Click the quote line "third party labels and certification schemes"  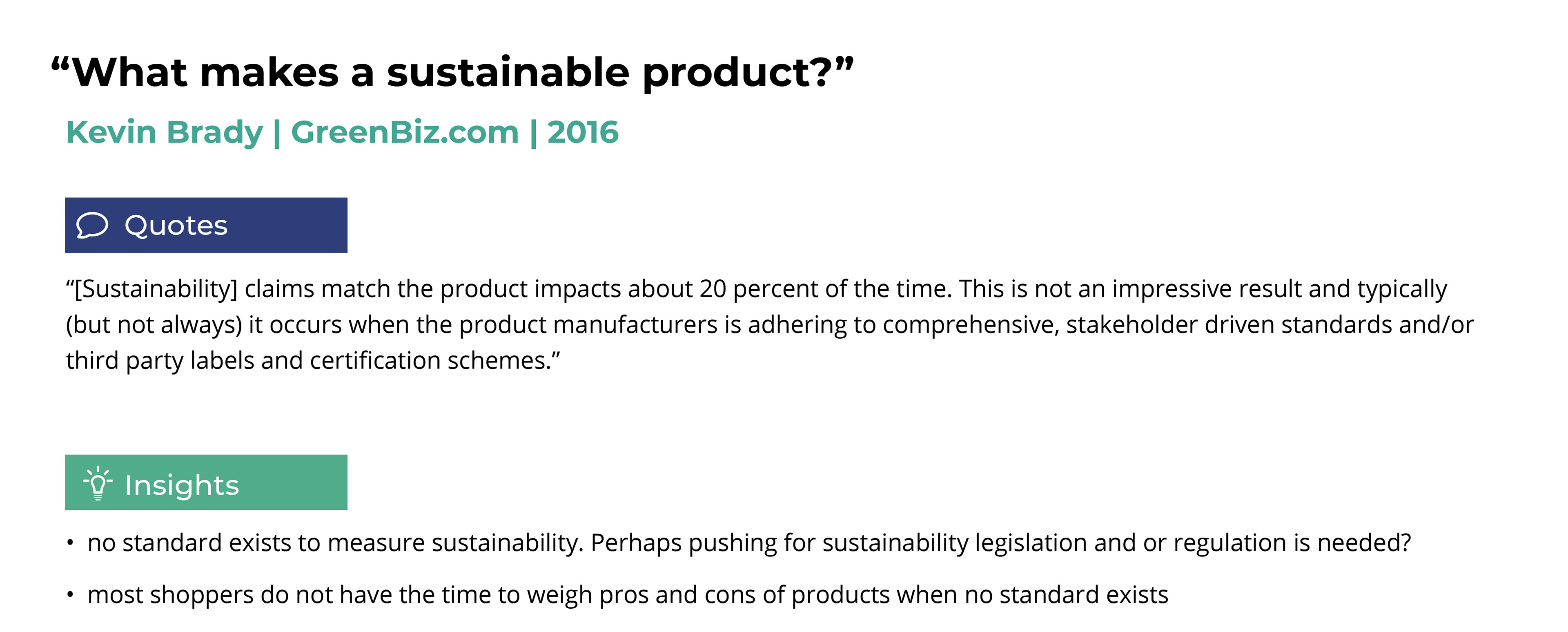[313, 360]
